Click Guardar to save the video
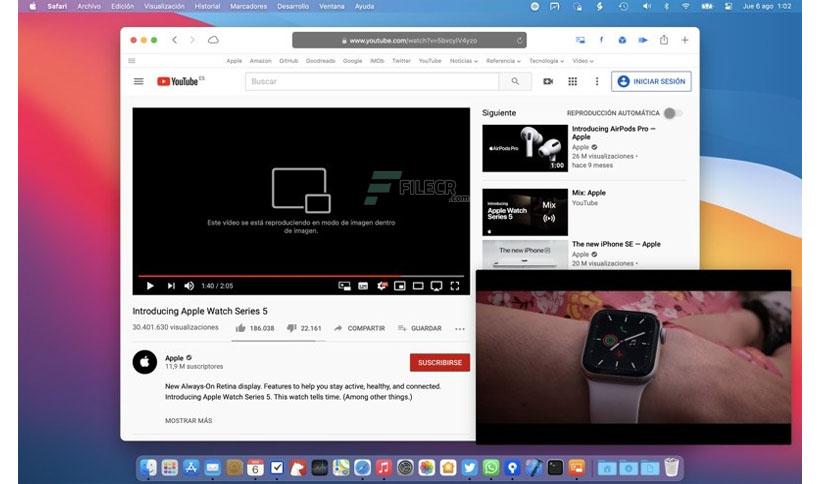Viewport: 836px width, 484px height. [x=420, y=328]
